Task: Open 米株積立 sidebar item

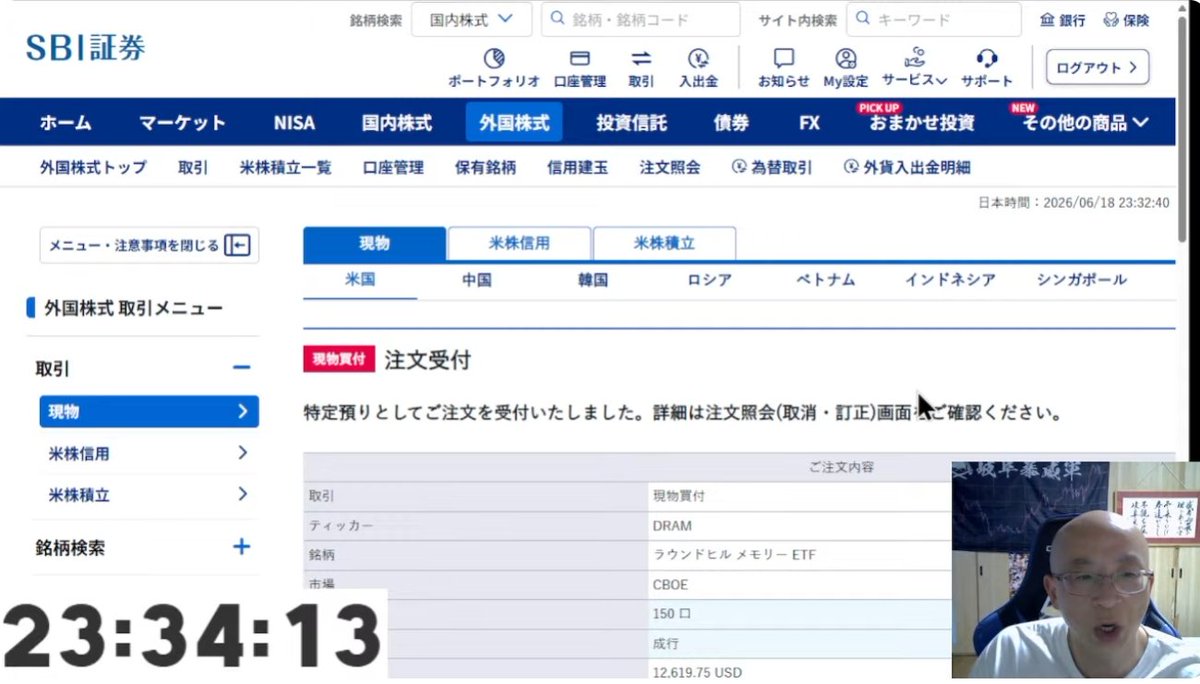Action: tap(149, 494)
